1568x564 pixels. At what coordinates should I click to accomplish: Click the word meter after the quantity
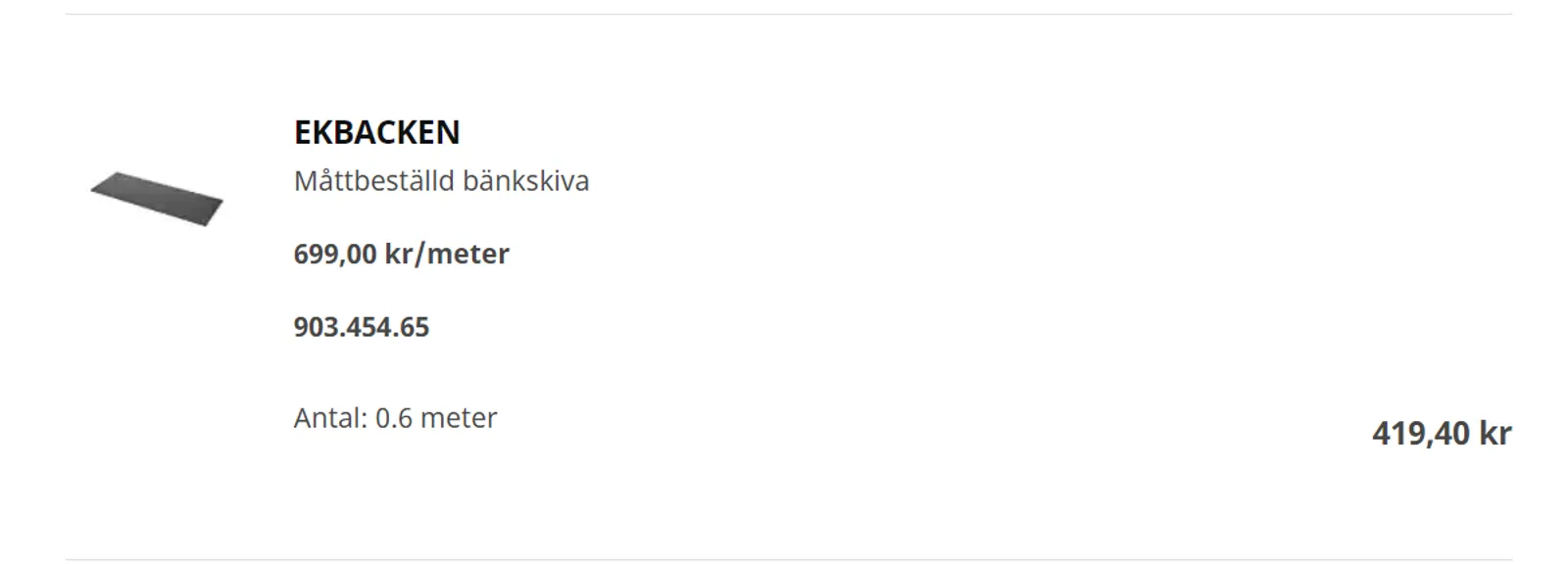coord(459,418)
